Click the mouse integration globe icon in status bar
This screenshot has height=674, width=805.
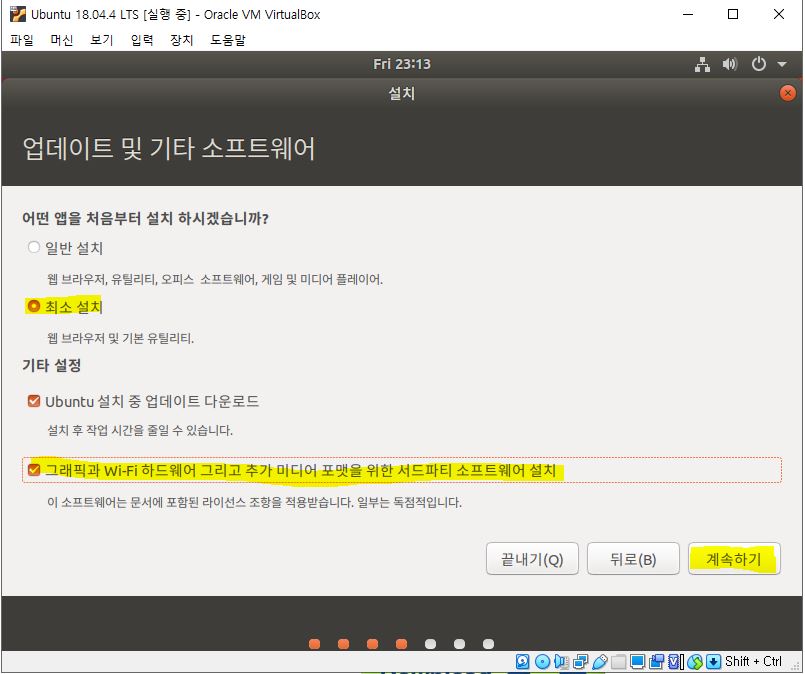695,662
